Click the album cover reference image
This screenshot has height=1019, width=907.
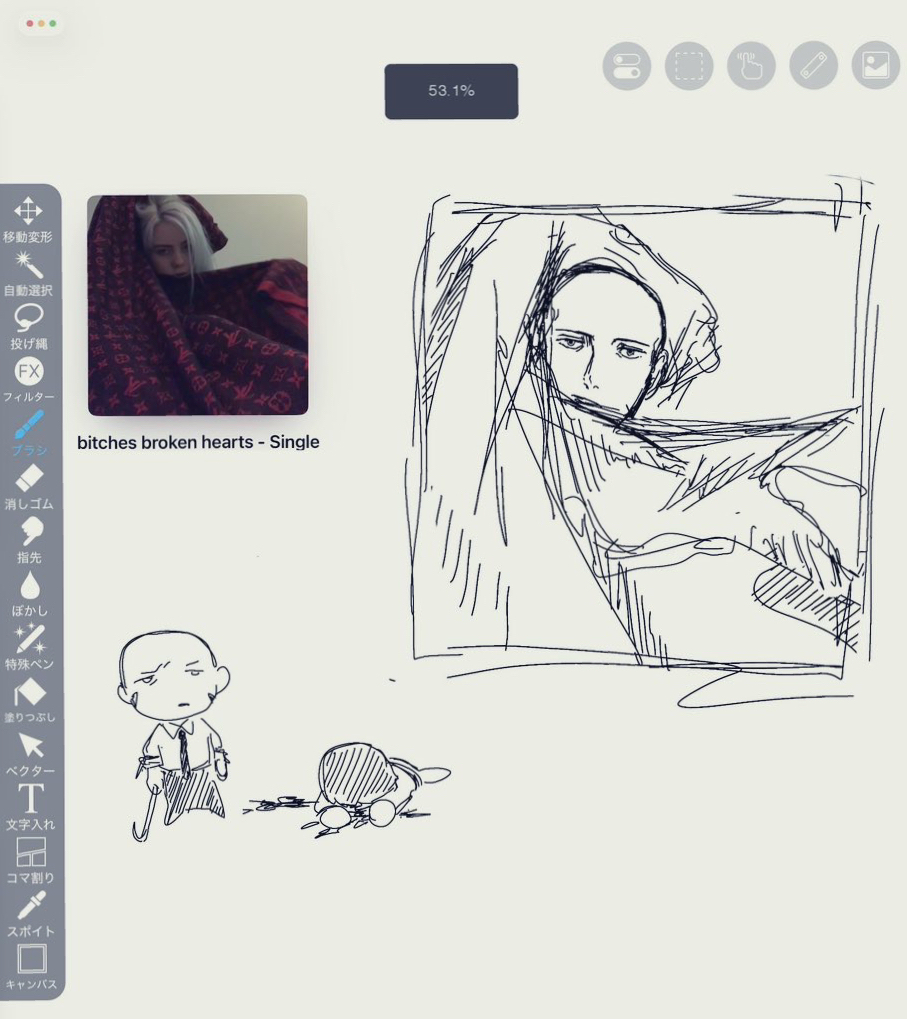[x=197, y=305]
